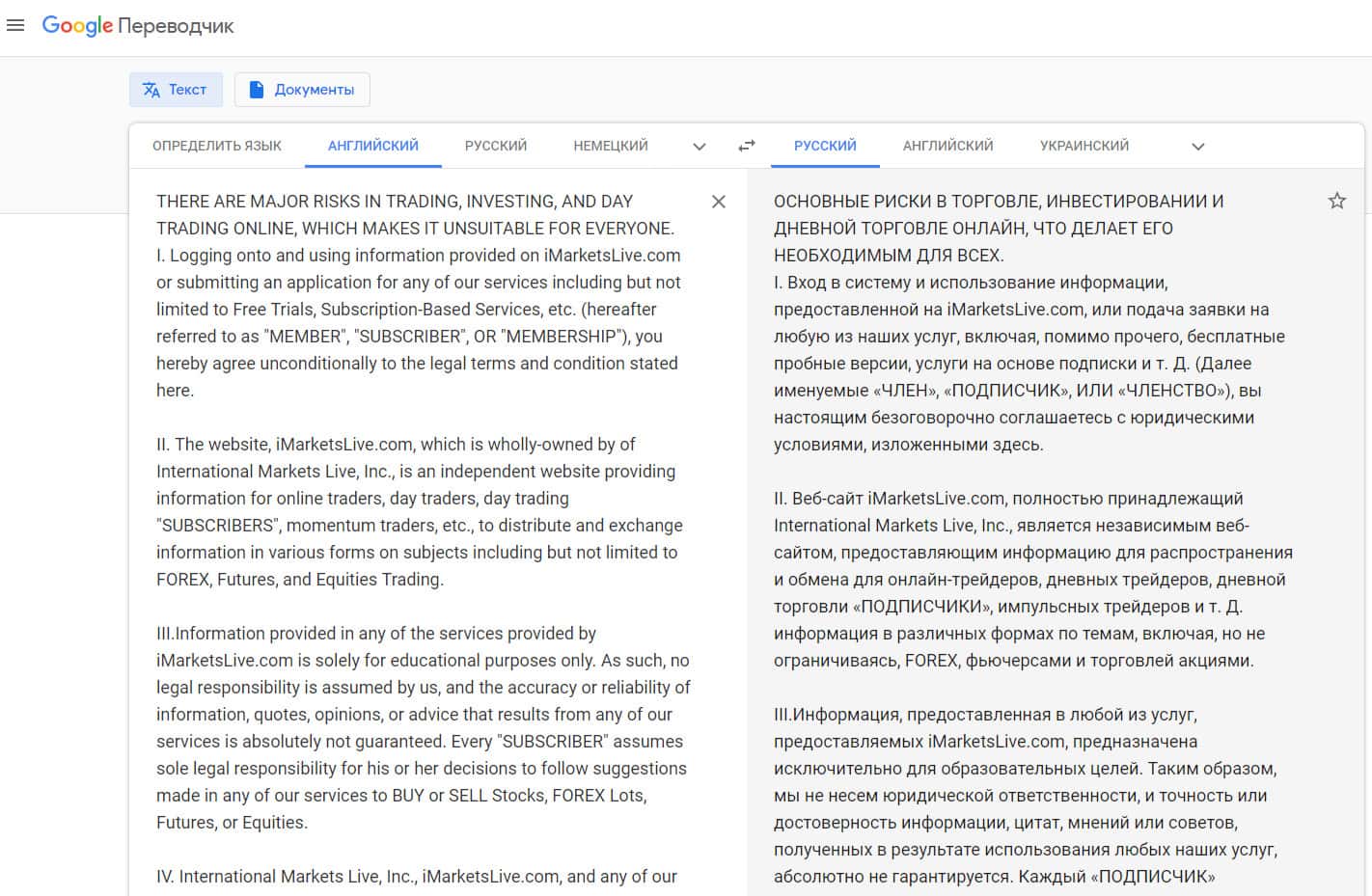1372x896 pixels.
Task: Open the main hamburger menu
Action: pos(15,26)
